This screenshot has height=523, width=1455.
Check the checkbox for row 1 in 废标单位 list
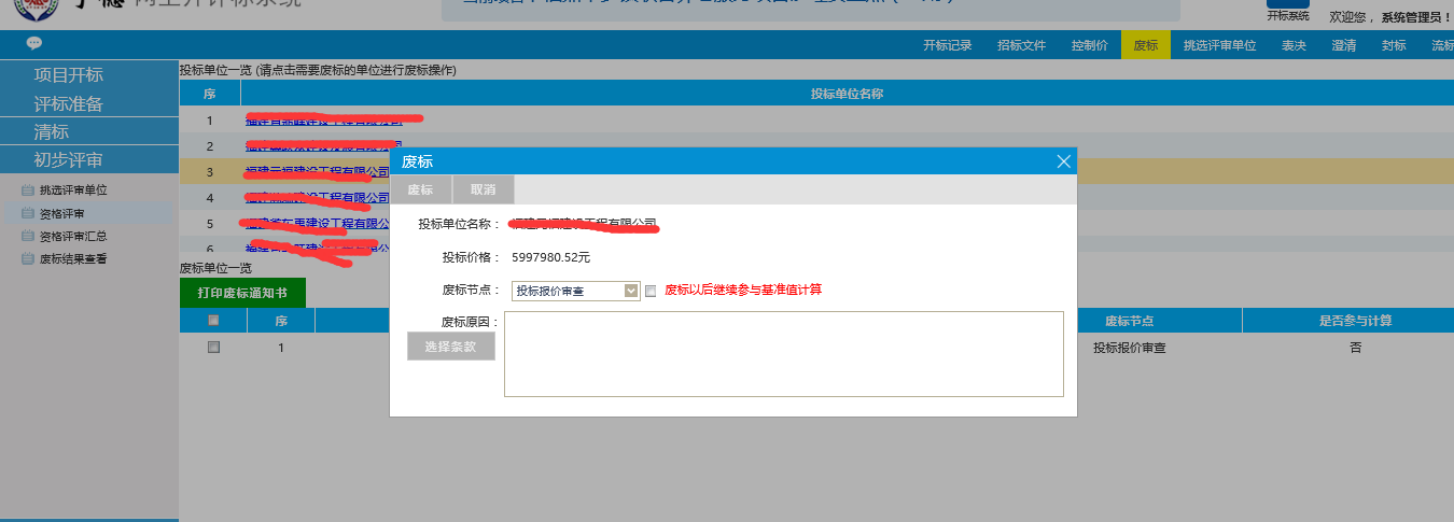click(x=213, y=348)
